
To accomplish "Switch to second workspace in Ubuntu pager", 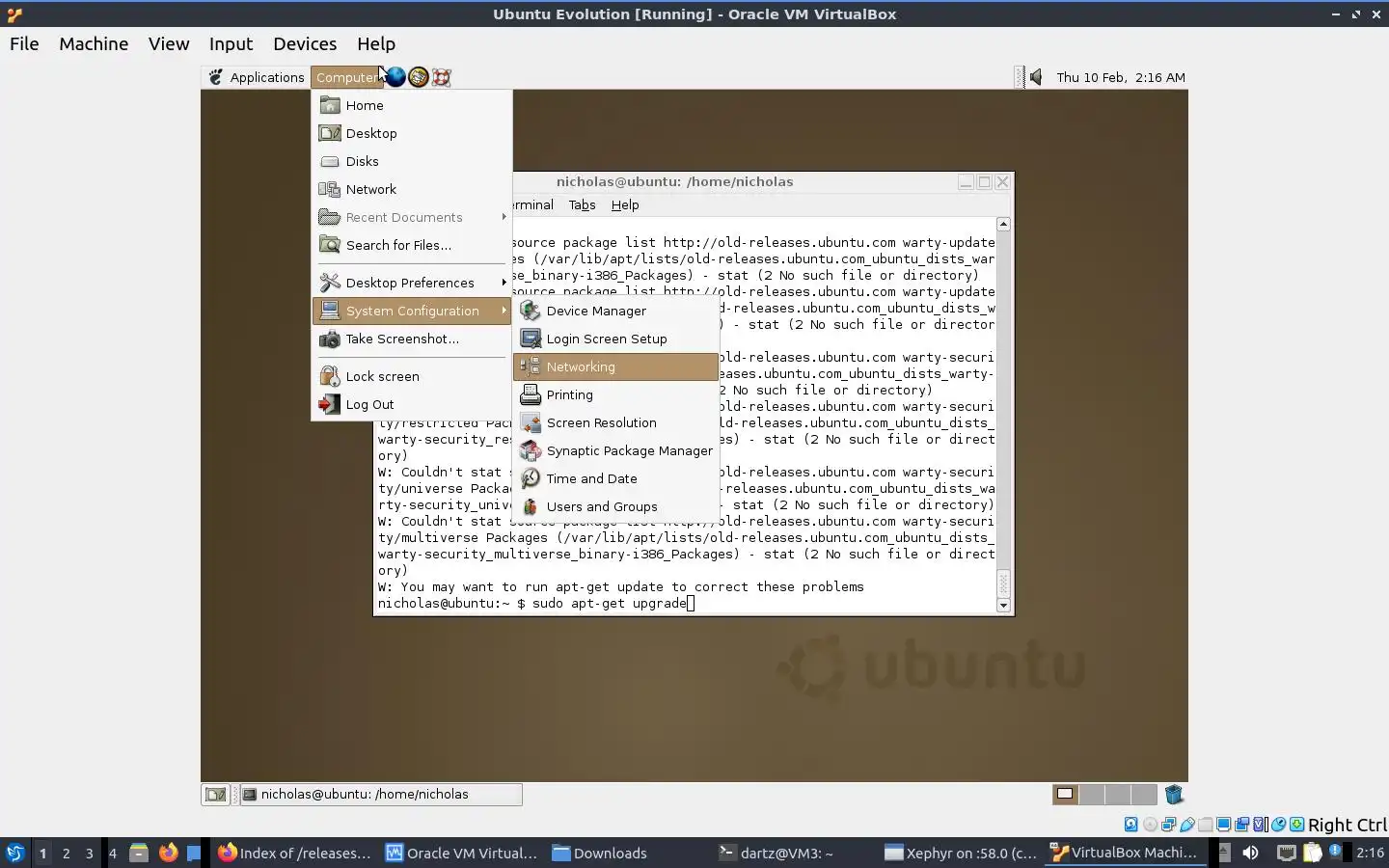I will point(1092,795).
